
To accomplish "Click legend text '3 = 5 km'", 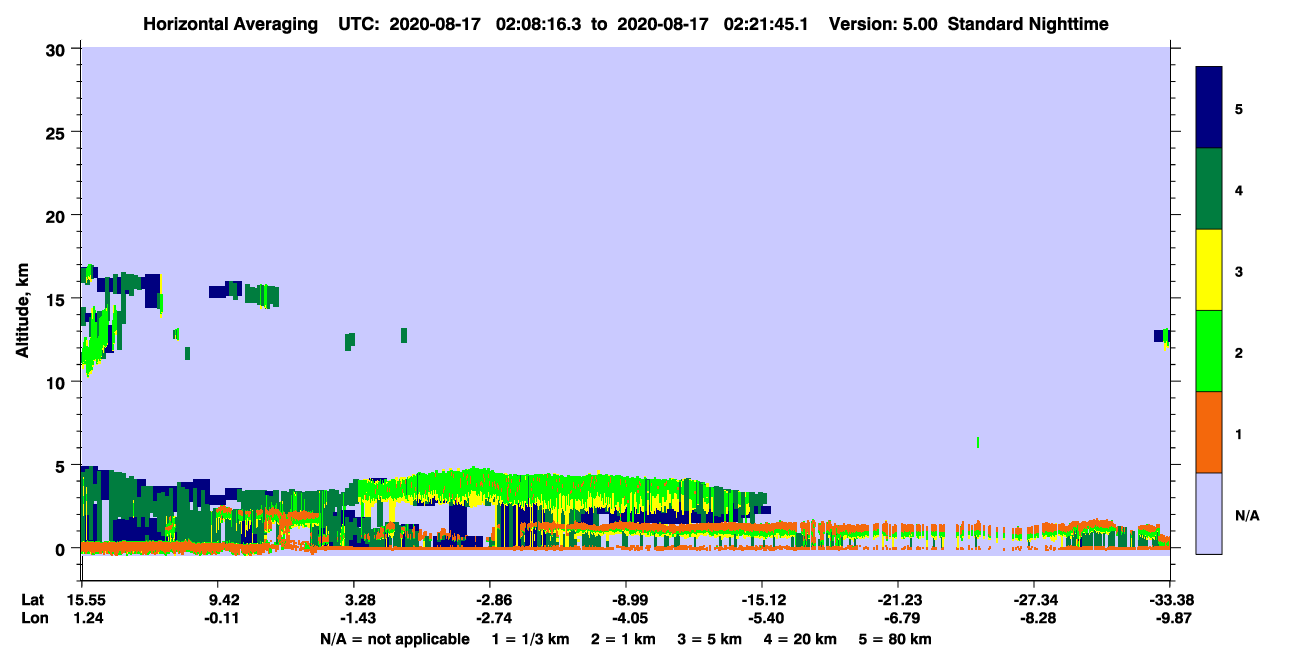I will pos(711,639).
